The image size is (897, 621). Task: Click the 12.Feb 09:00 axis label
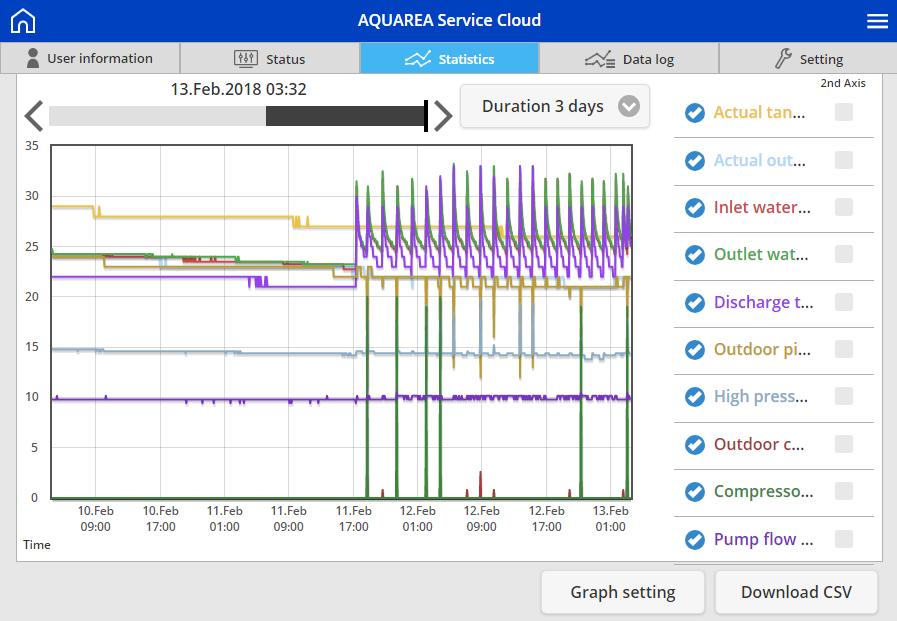coord(481,519)
